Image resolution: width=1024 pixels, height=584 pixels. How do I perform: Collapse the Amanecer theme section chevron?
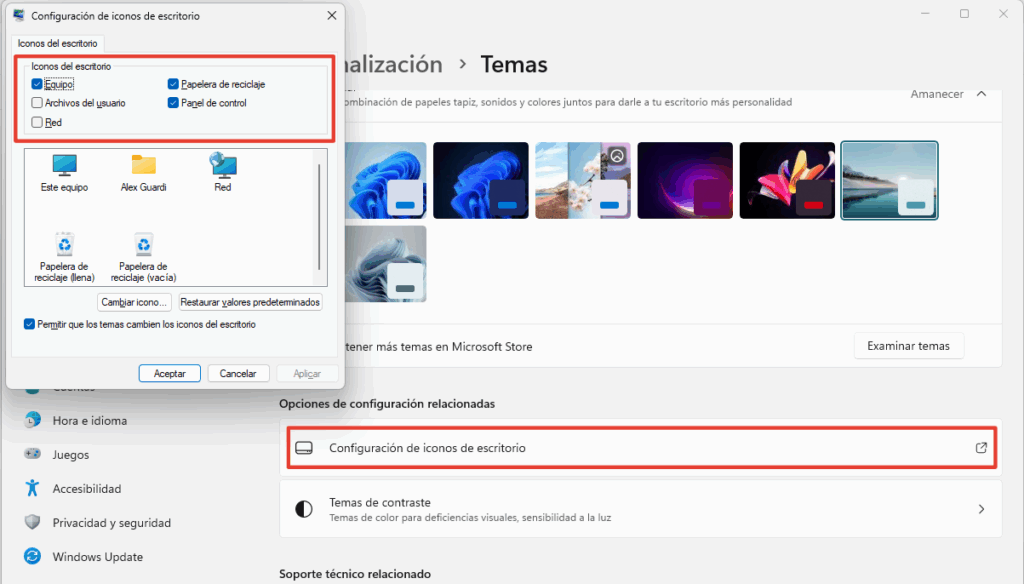coord(980,94)
